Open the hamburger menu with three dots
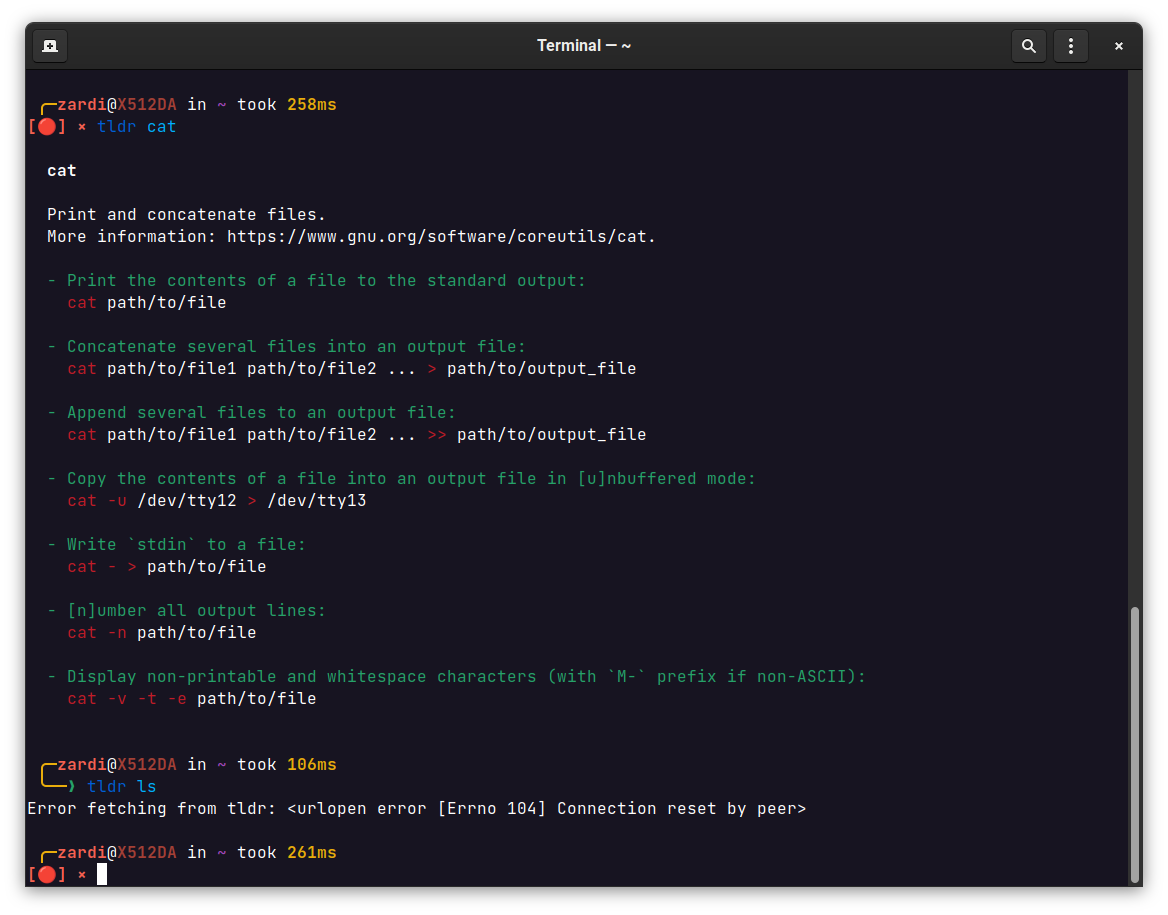Viewport: 1168px width, 915px height. point(1071,45)
